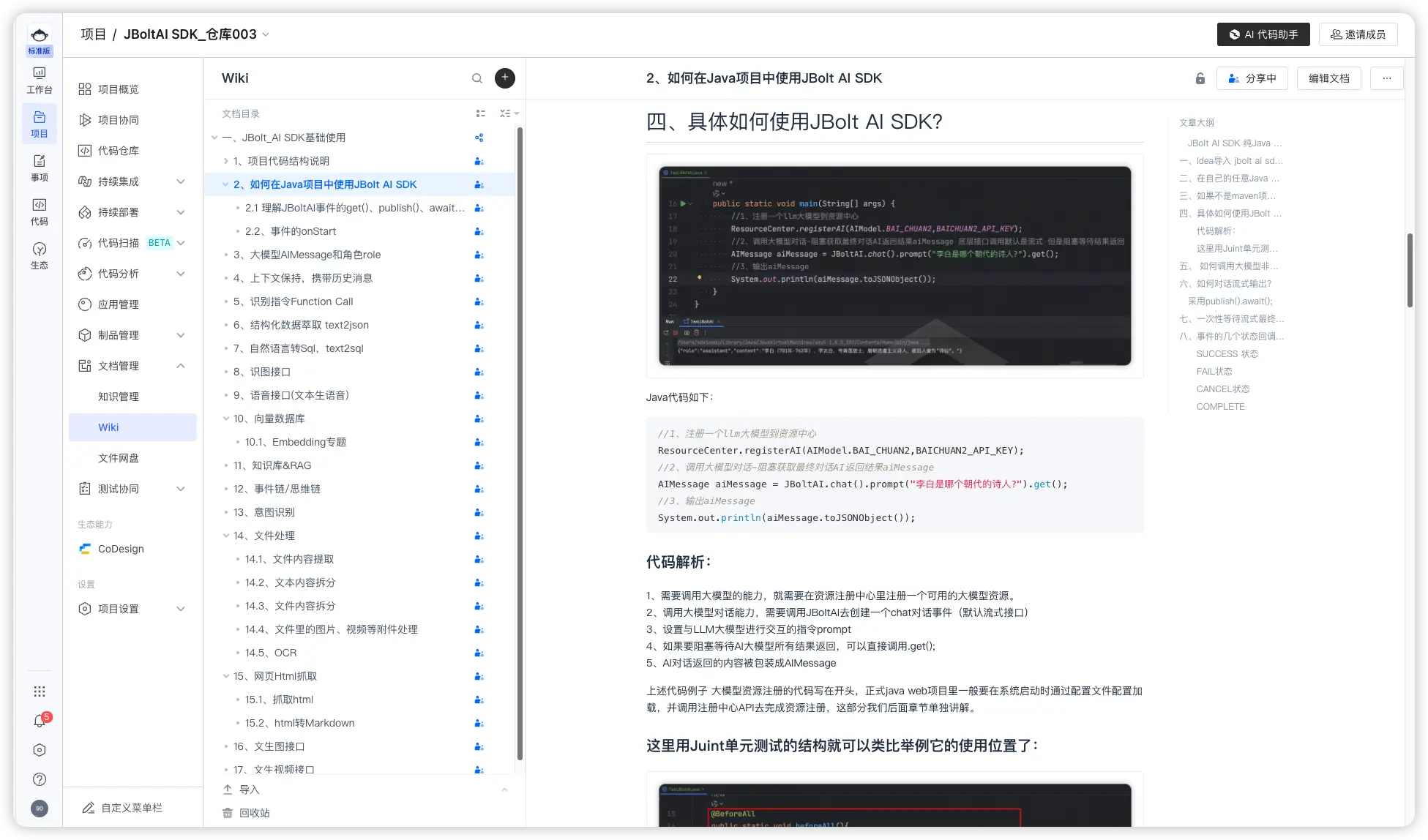Go to 项目 breadcrumb link
Image resolution: width=1428 pixels, height=840 pixels.
pos(93,34)
